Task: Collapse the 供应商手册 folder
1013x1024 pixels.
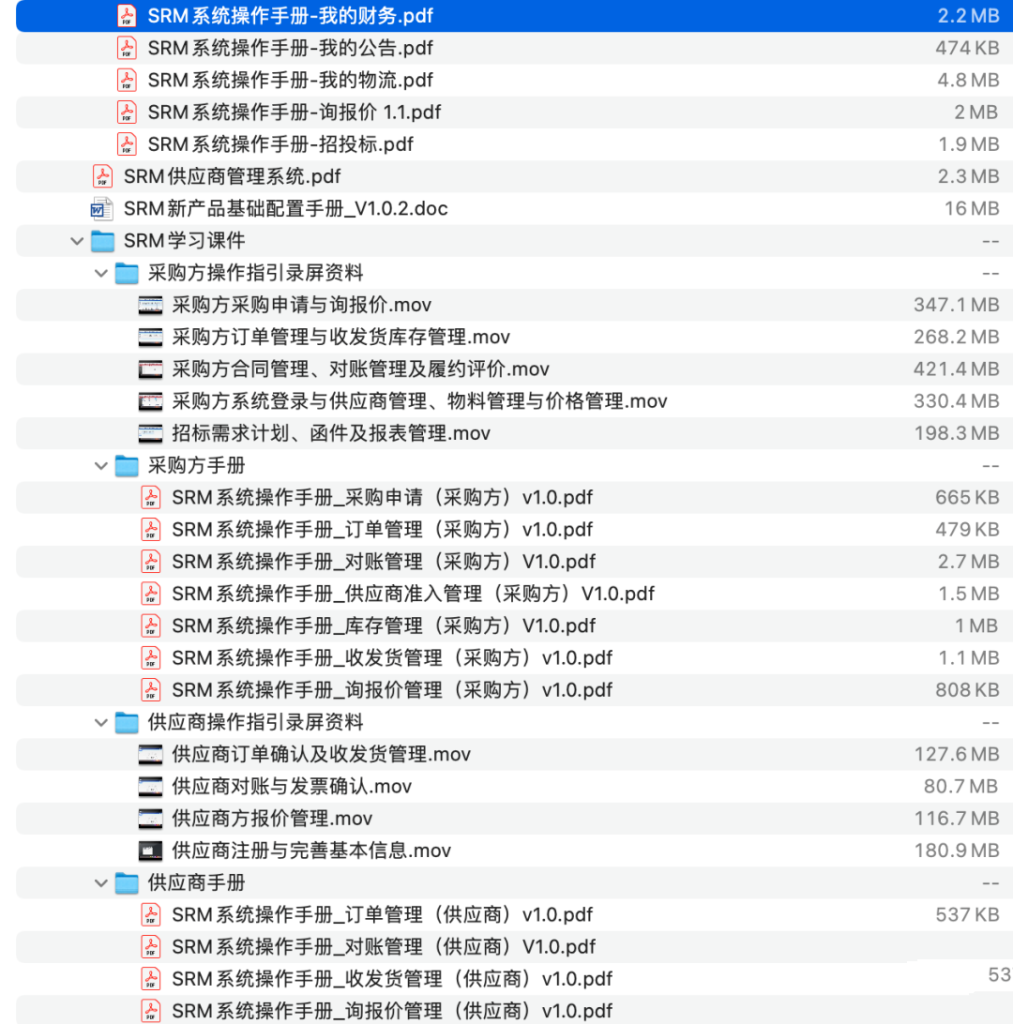Action: [x=100, y=882]
